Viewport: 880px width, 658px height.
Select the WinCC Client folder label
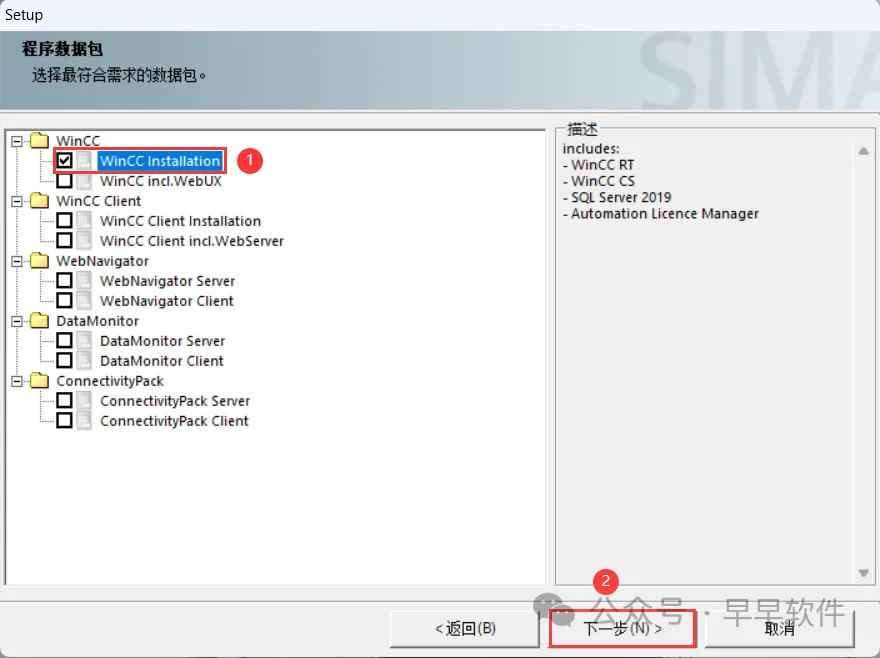coord(99,201)
